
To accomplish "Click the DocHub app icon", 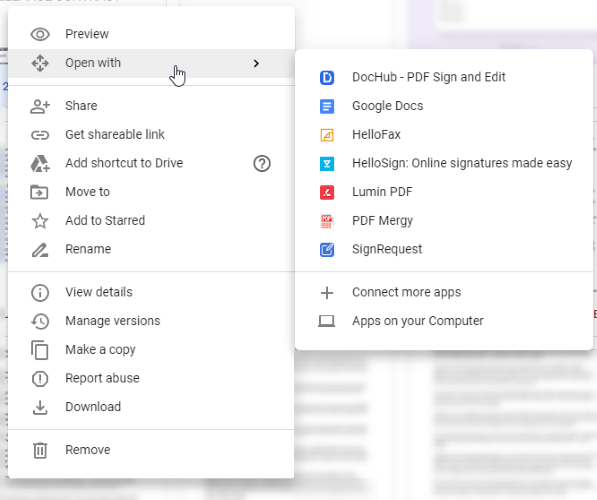I will pyautogui.click(x=327, y=78).
